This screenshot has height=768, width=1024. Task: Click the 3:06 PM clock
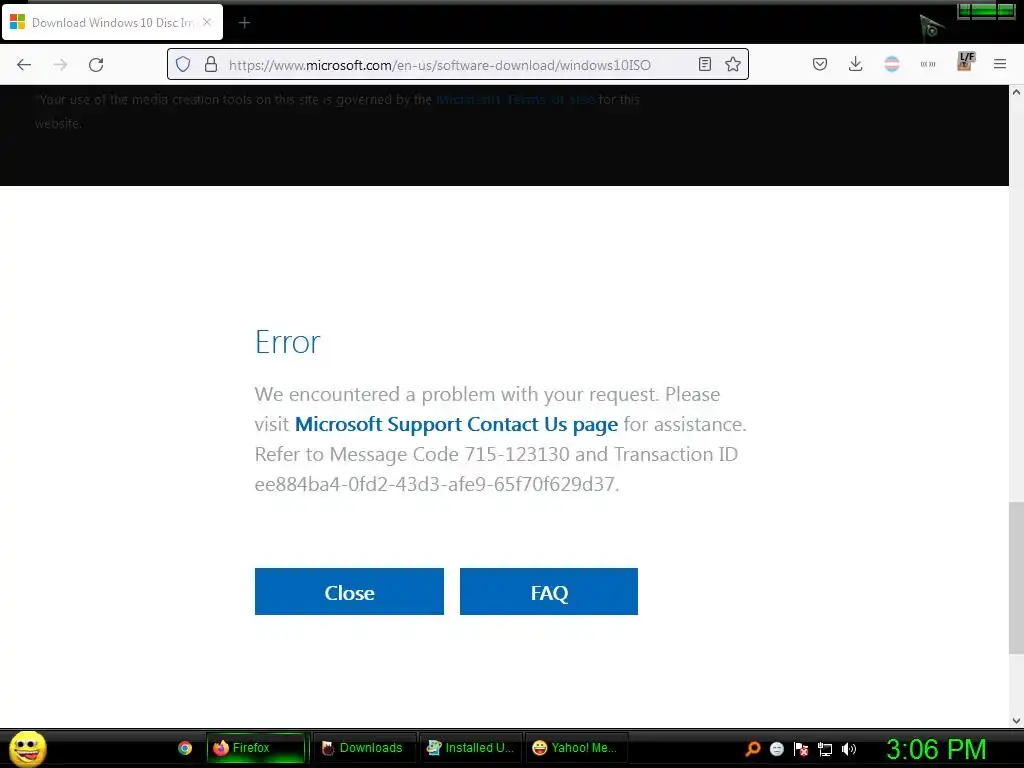tap(936, 749)
